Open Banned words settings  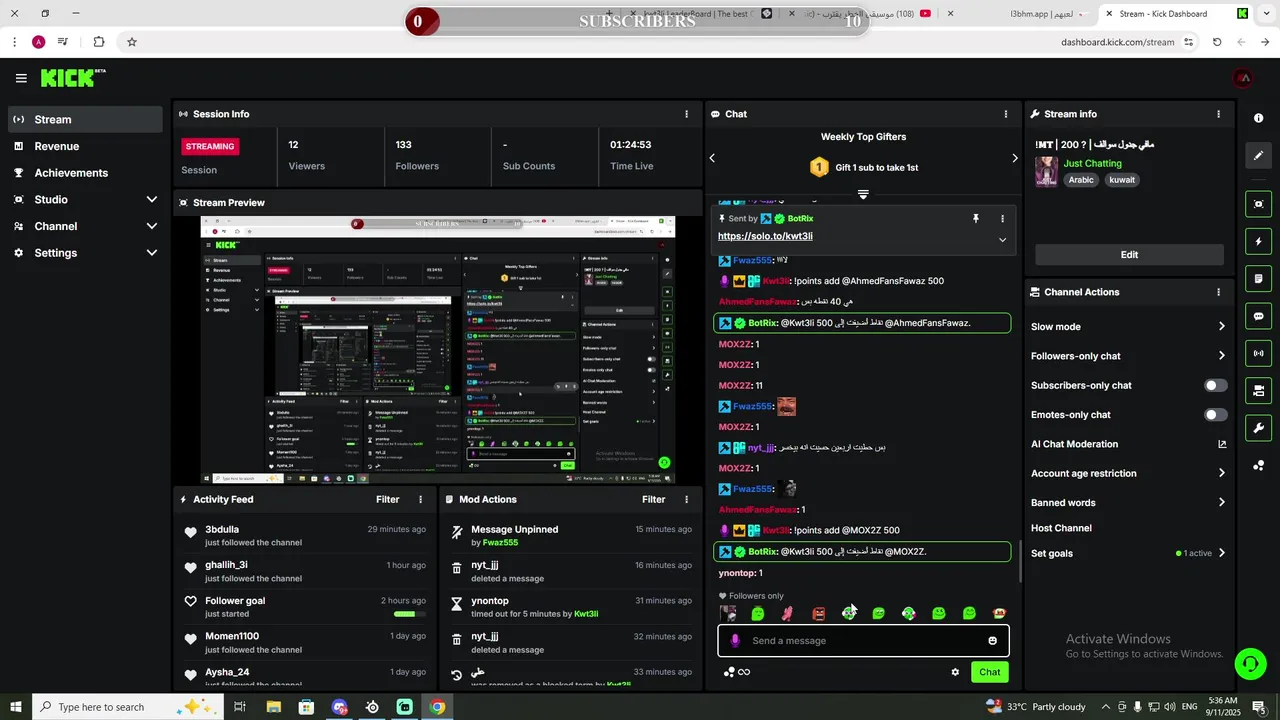1128,503
